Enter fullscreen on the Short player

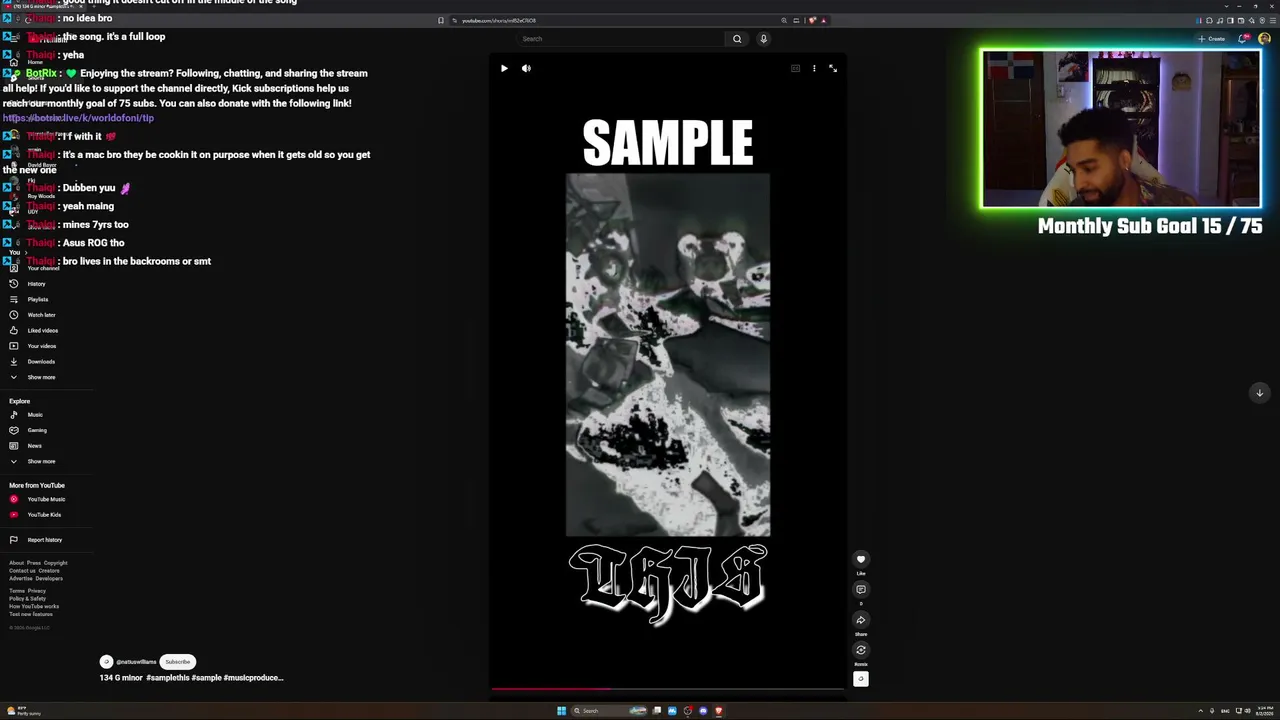pyautogui.click(x=833, y=68)
